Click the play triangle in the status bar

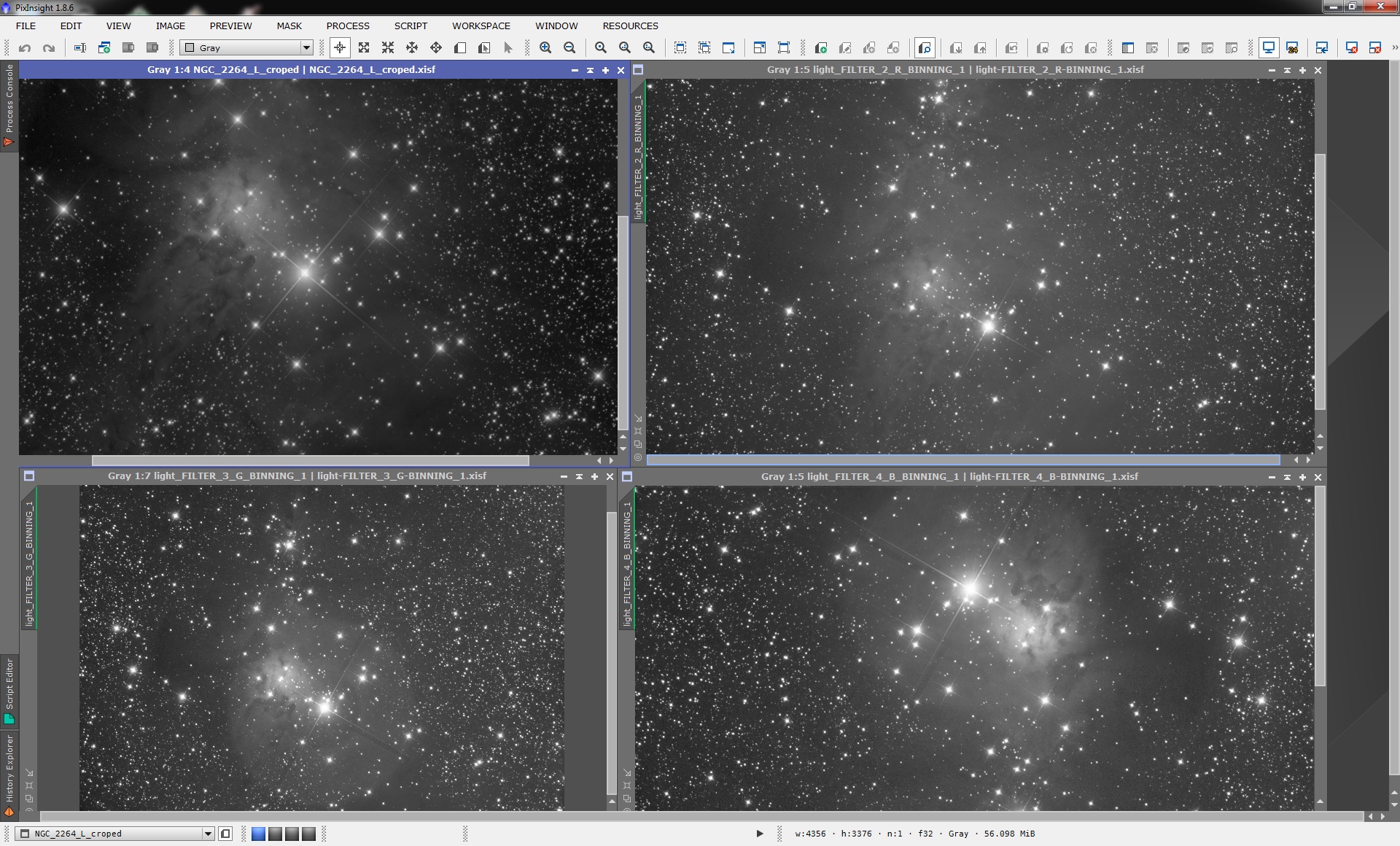point(760,834)
